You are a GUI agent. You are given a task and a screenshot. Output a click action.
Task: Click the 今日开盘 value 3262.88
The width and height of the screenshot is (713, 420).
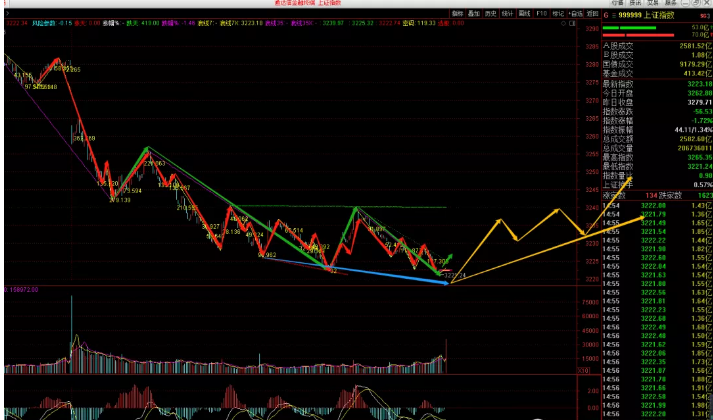click(x=699, y=93)
